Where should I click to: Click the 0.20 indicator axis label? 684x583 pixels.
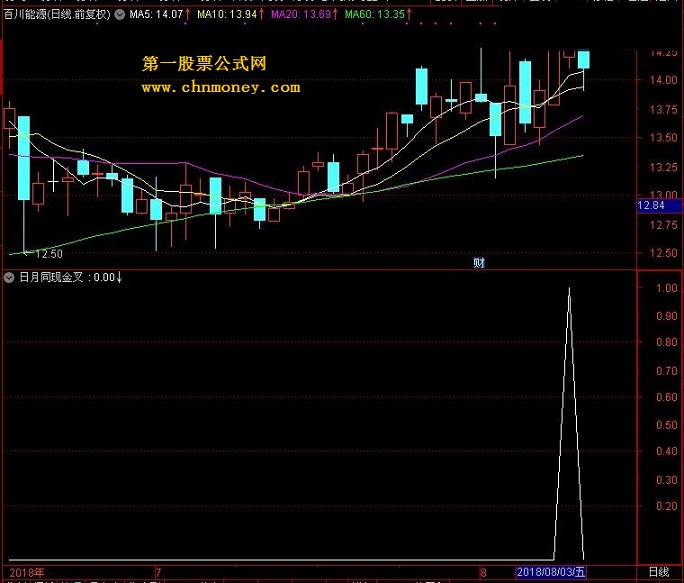(x=667, y=506)
